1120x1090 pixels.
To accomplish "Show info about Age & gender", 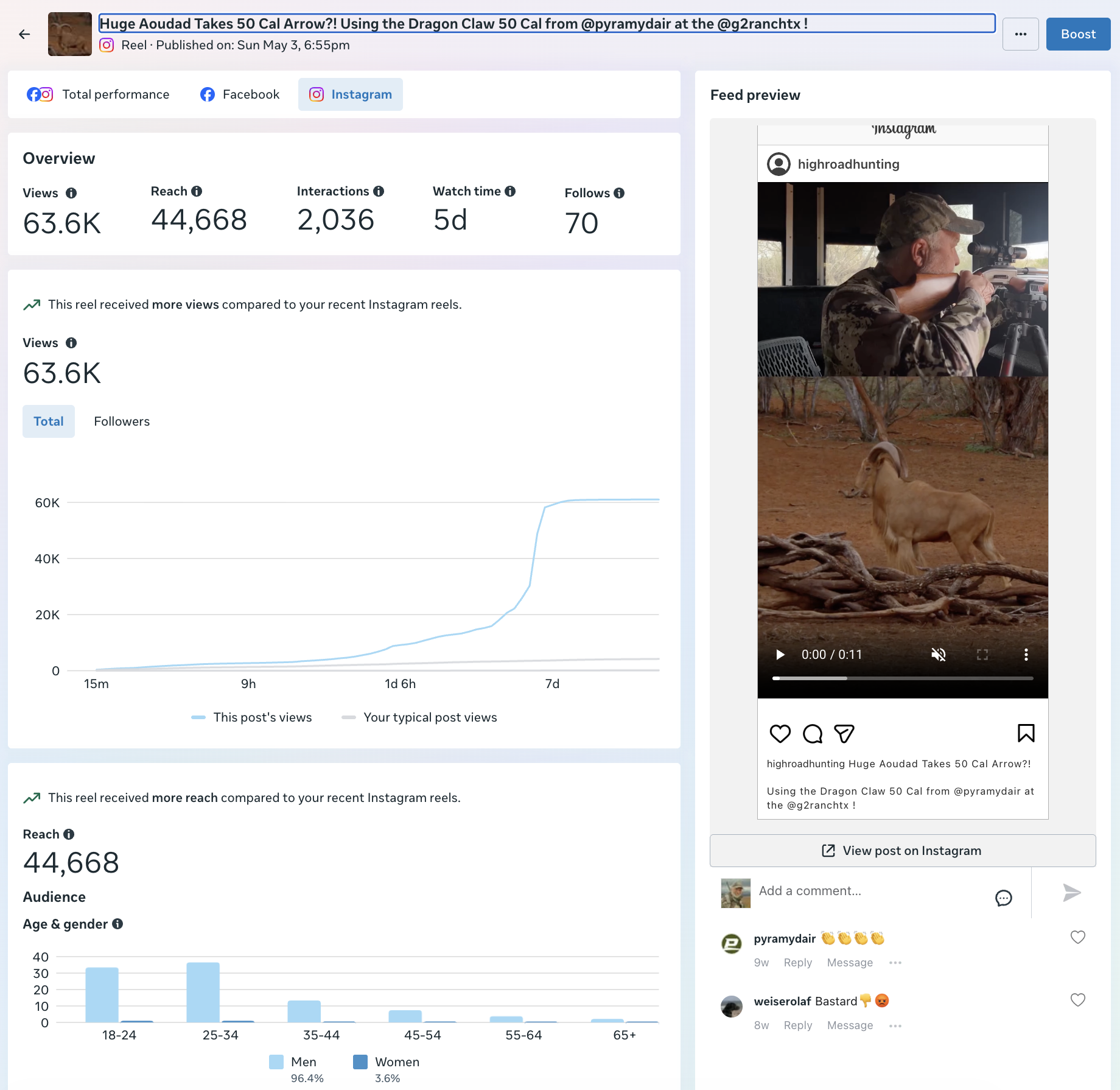I will tap(117, 924).
